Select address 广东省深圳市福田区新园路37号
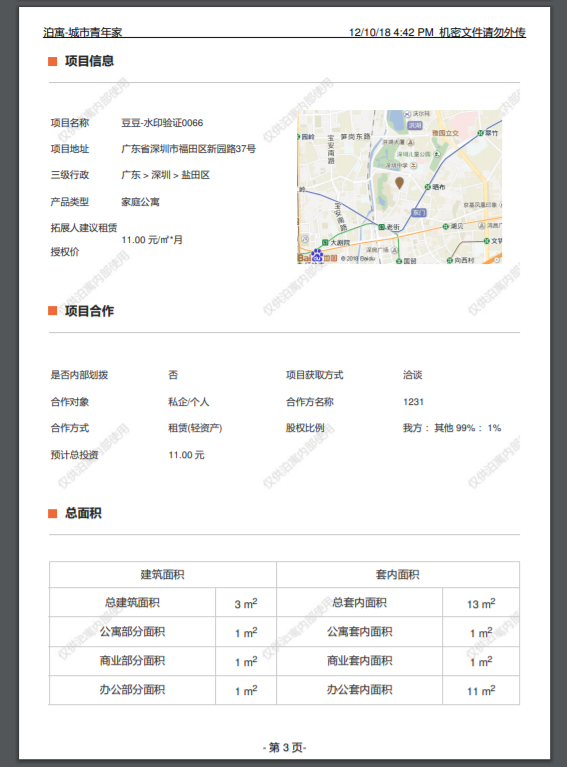The height and width of the screenshot is (767, 567). click(x=188, y=149)
